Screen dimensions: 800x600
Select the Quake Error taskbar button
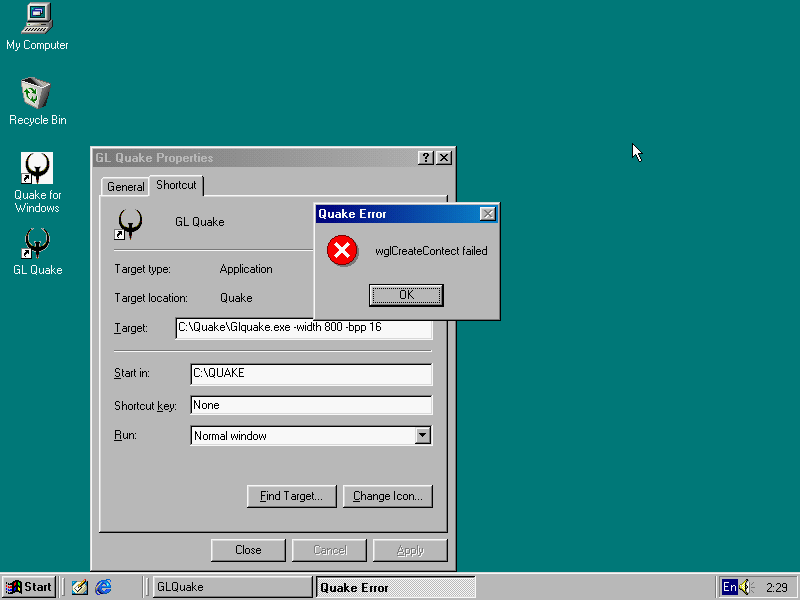coord(395,587)
